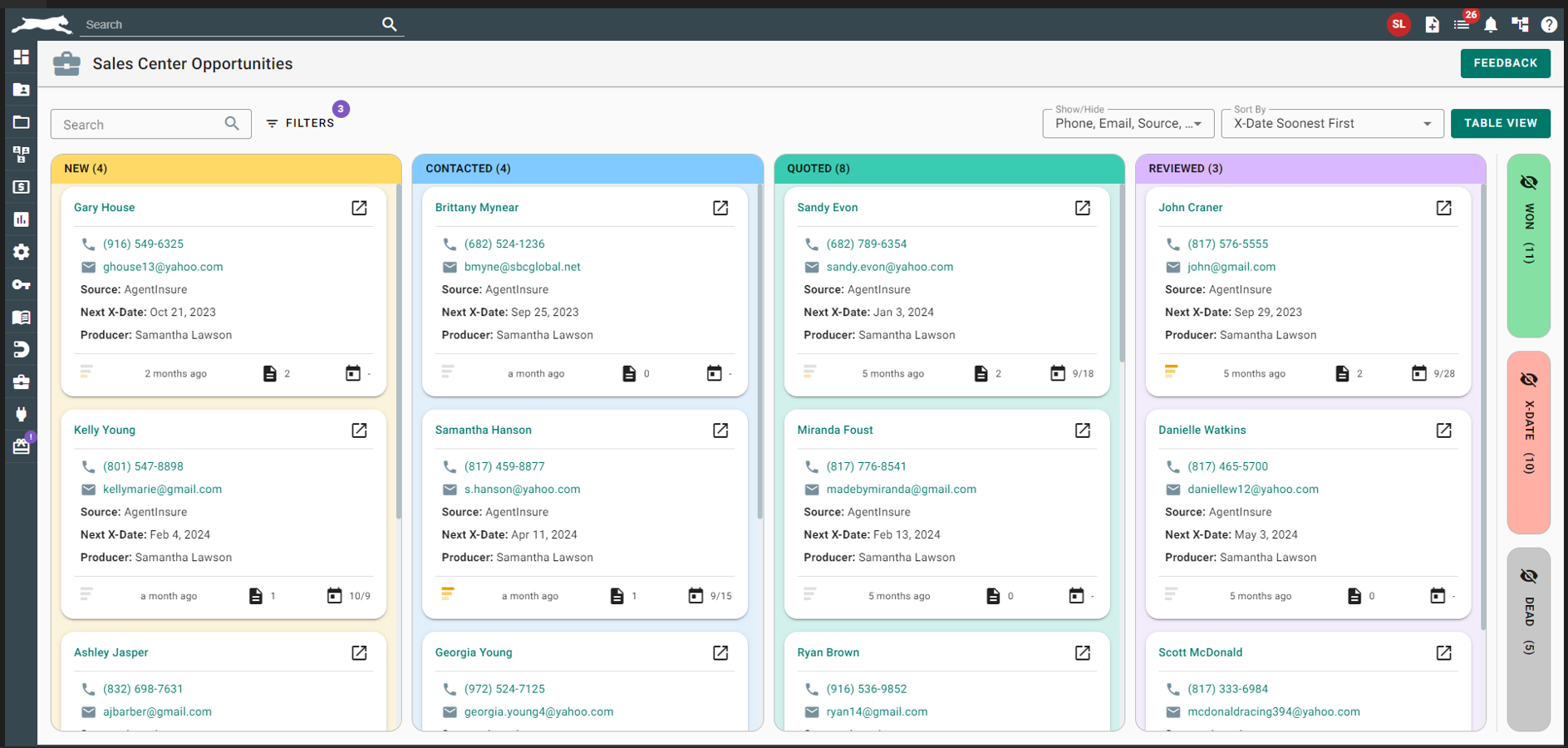1568x748 pixels.
Task: Unhide the DEAD column
Action: click(x=1528, y=576)
